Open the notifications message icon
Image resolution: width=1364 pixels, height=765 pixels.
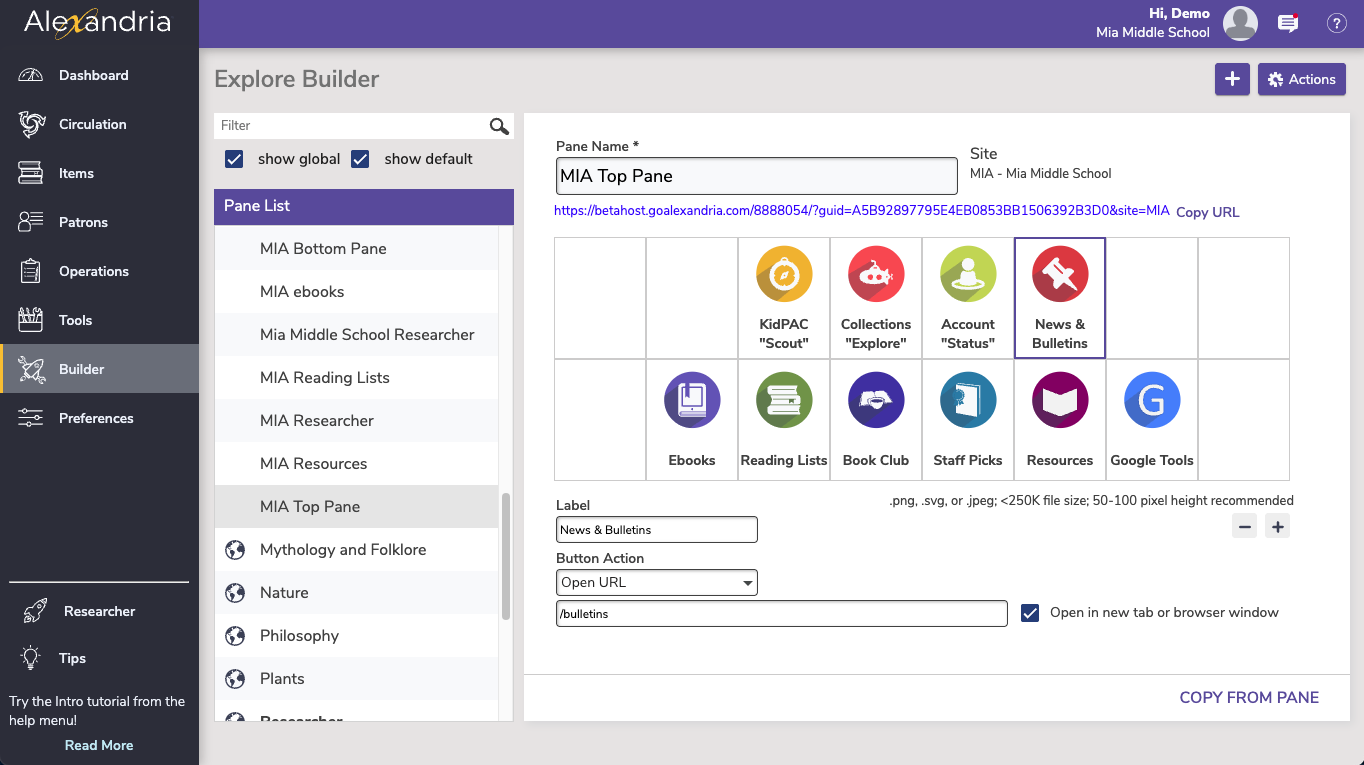(x=1288, y=23)
